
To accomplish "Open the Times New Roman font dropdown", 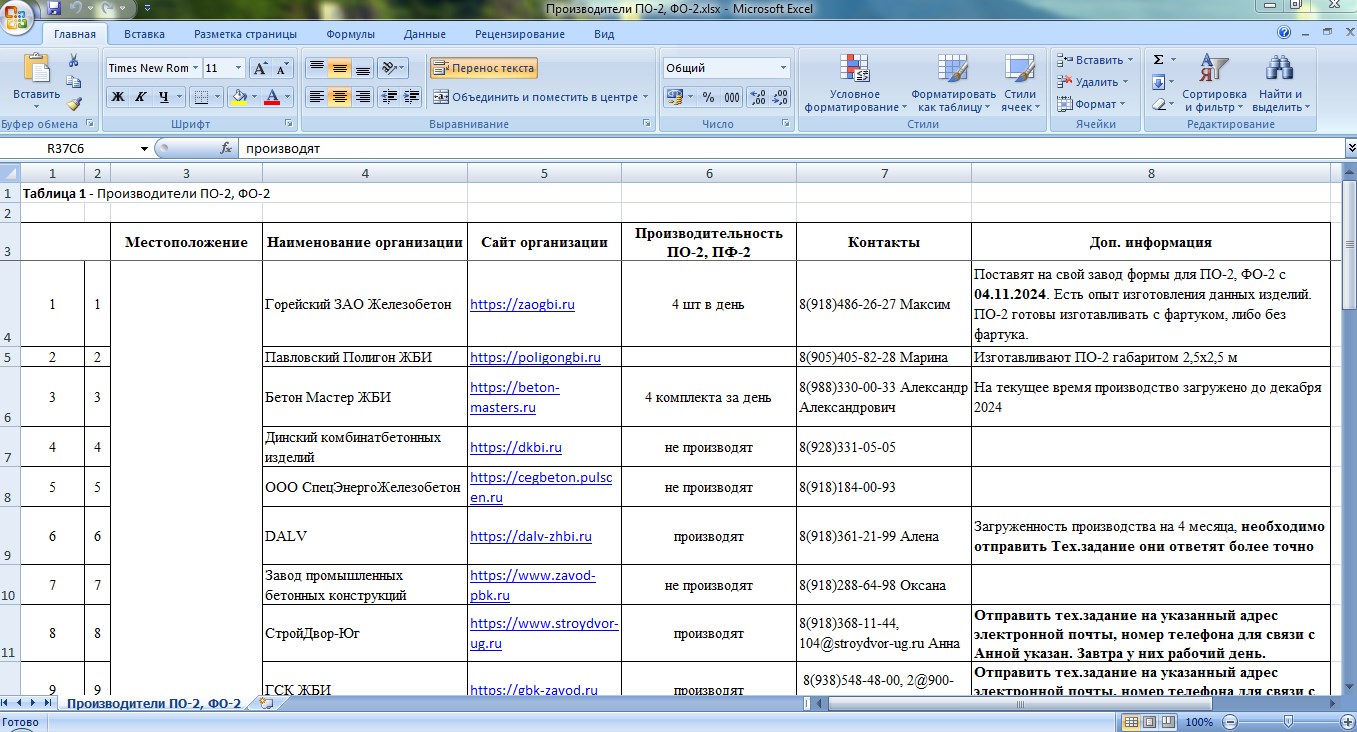I will point(194,68).
